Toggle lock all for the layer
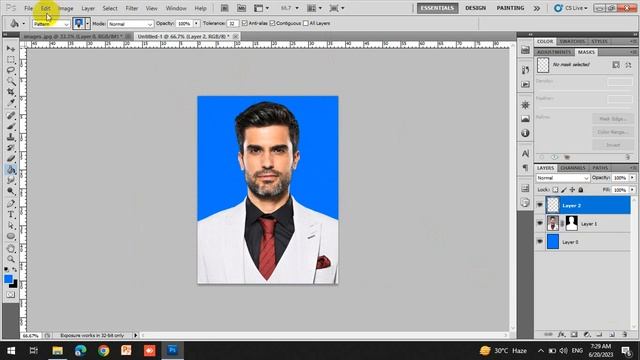Viewport: 640px width, 360px height. tap(581, 190)
